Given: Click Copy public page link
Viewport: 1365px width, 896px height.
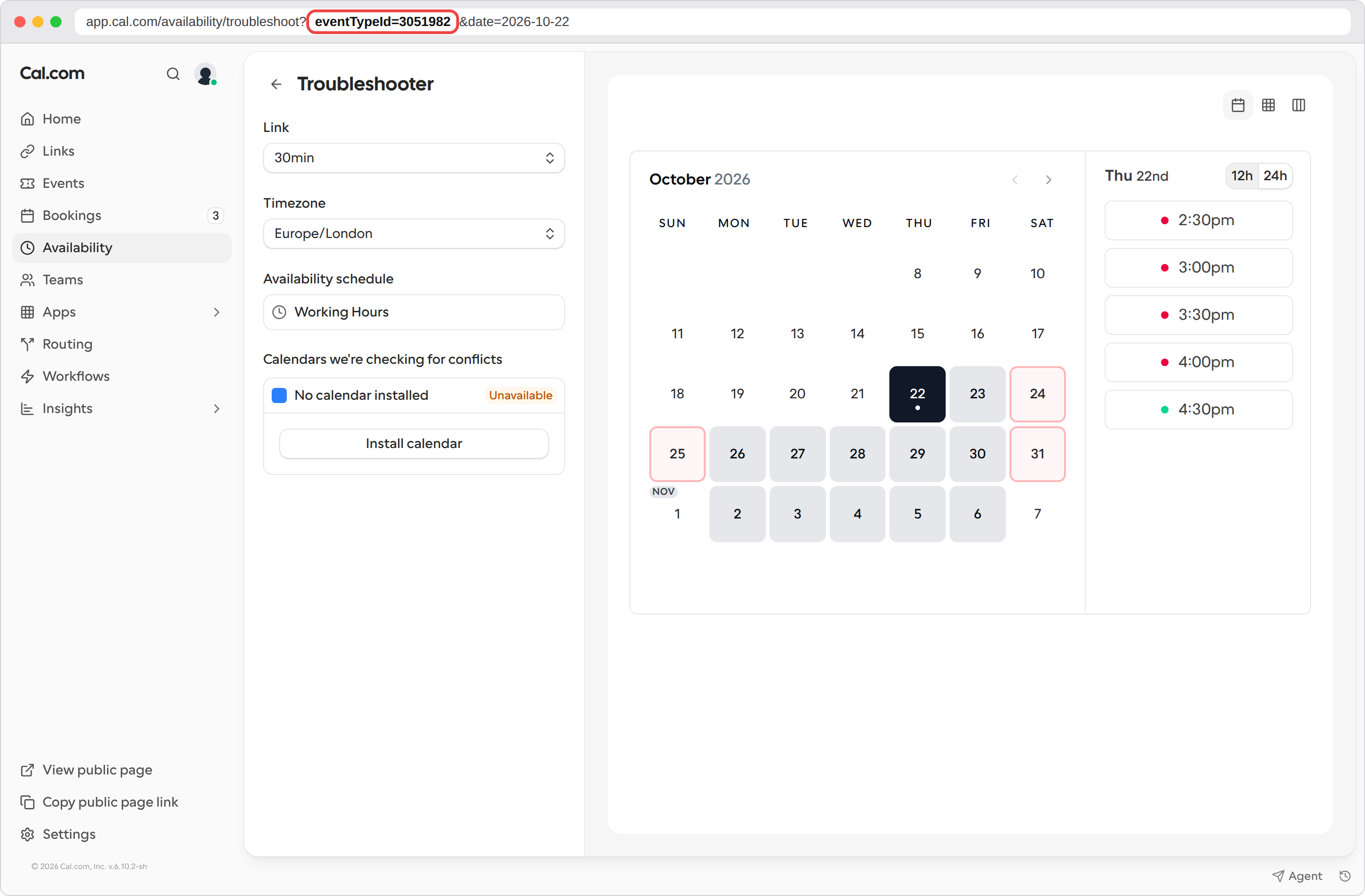Looking at the screenshot, I should 99,801.
